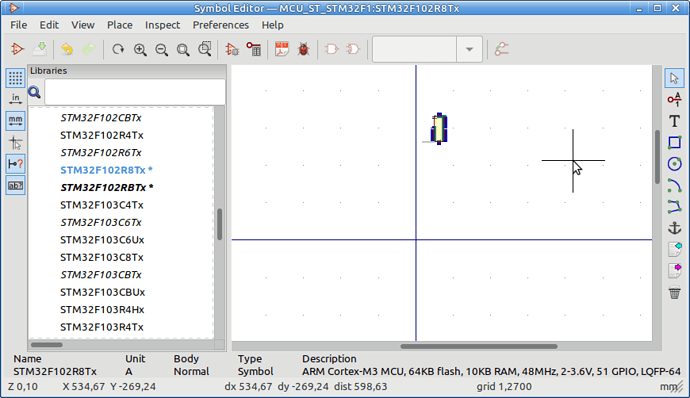Click the library list vertical scrollbar

tap(220, 224)
